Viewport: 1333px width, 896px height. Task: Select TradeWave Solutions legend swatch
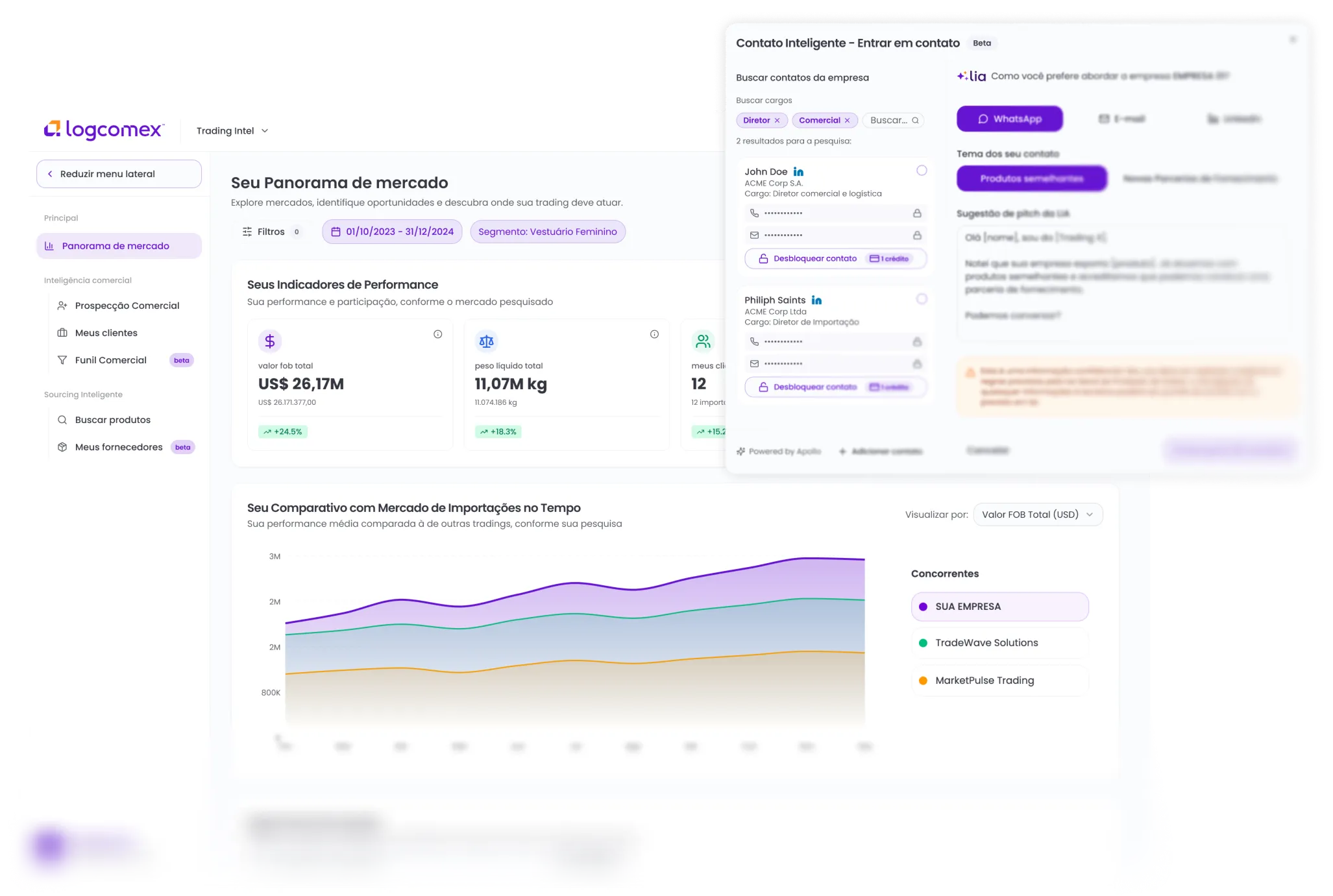tap(923, 643)
